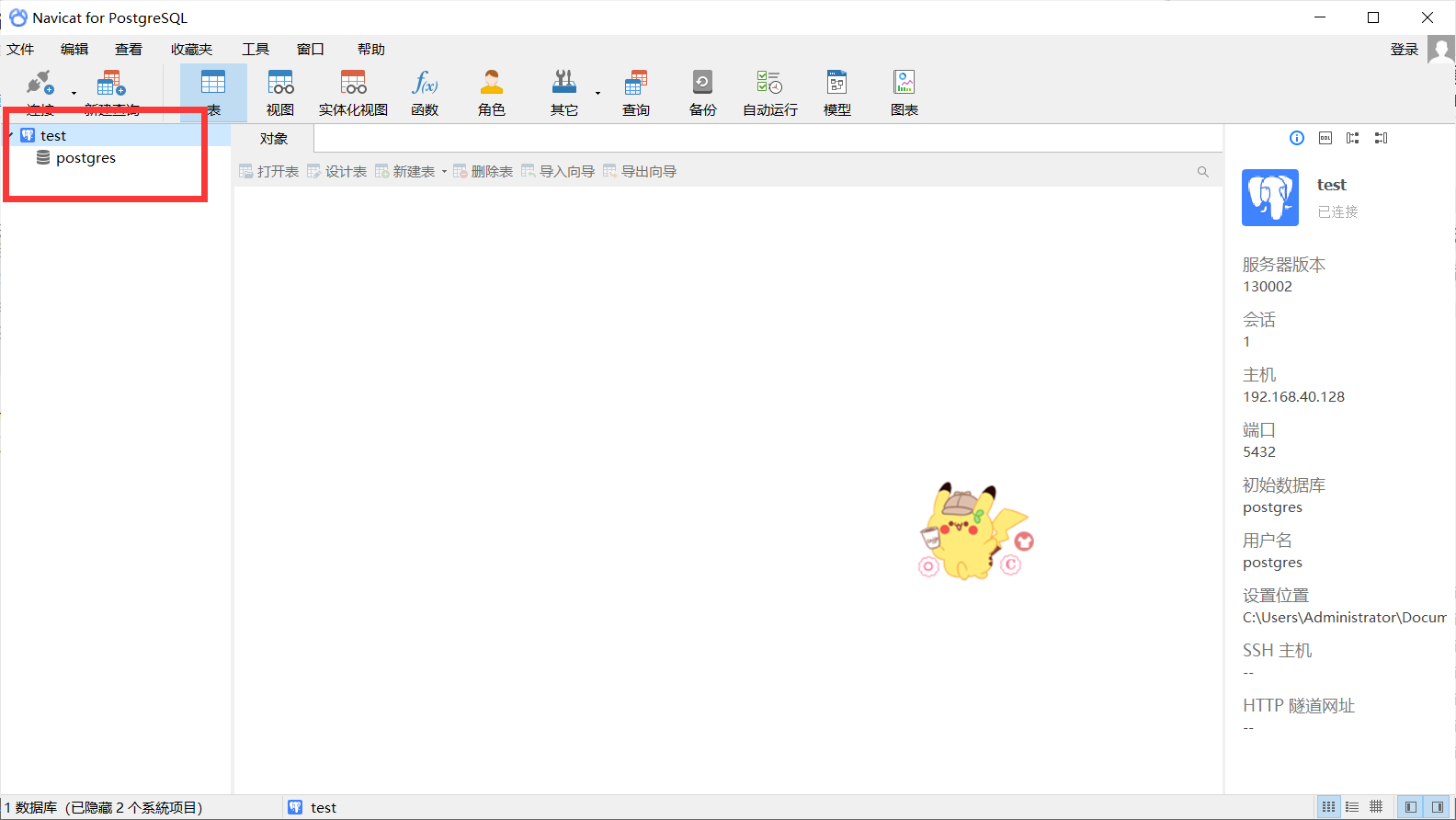This screenshot has height=820, width=1456.
Task: Click 新建表 (New Table) button
Action: click(x=405, y=172)
